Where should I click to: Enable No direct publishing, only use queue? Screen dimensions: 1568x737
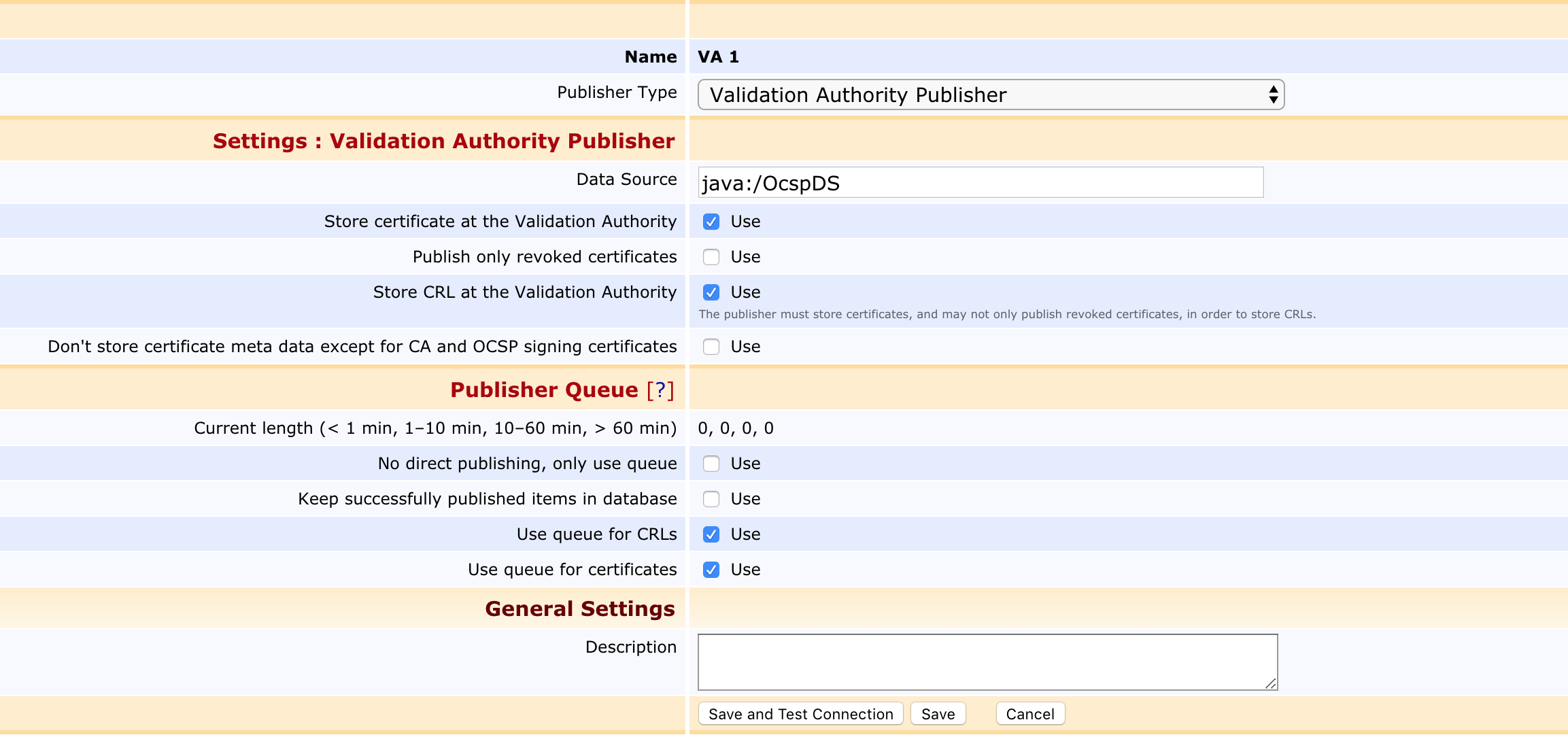711,464
